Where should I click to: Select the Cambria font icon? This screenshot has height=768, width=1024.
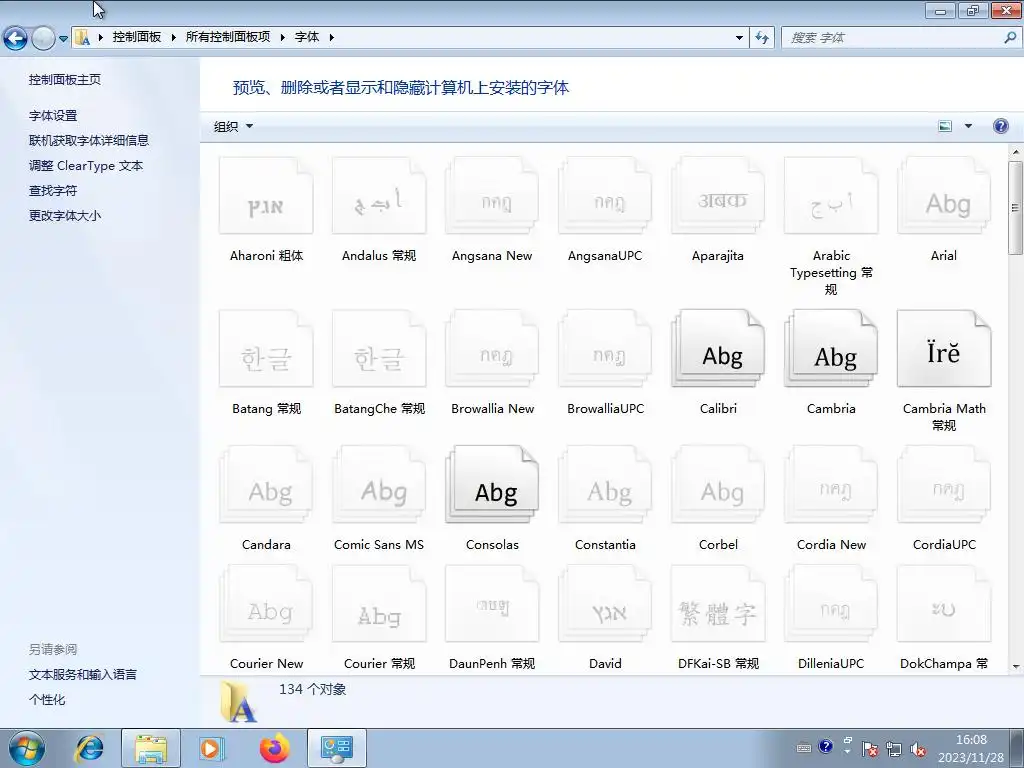tap(831, 349)
